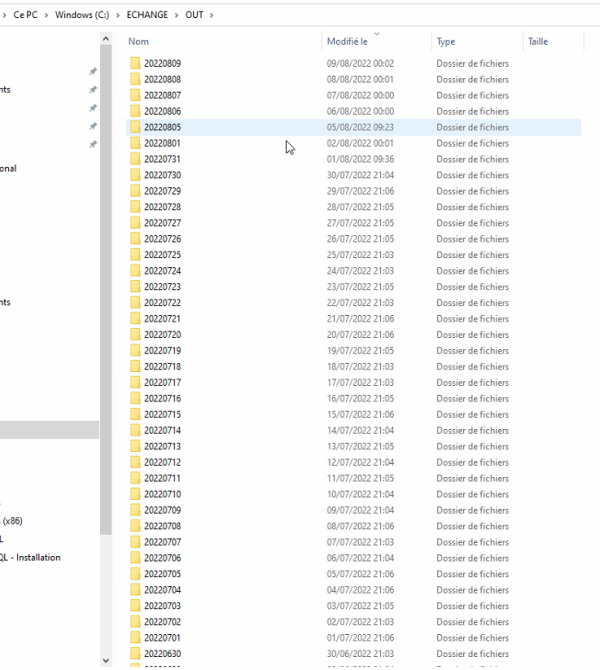The width and height of the screenshot is (600, 670).
Task: Open the chevron dropdown after Windows (C:)
Action: click(x=116, y=15)
